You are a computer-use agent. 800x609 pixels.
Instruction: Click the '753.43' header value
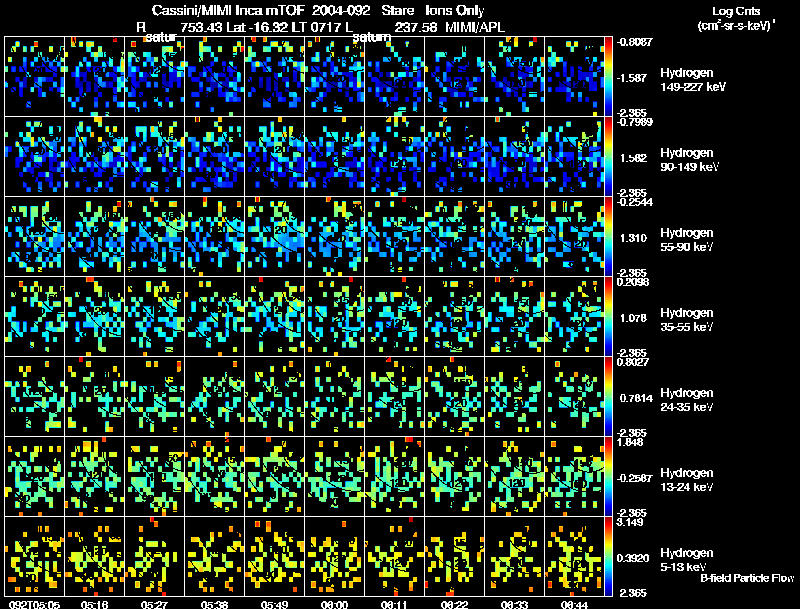click(x=202, y=27)
